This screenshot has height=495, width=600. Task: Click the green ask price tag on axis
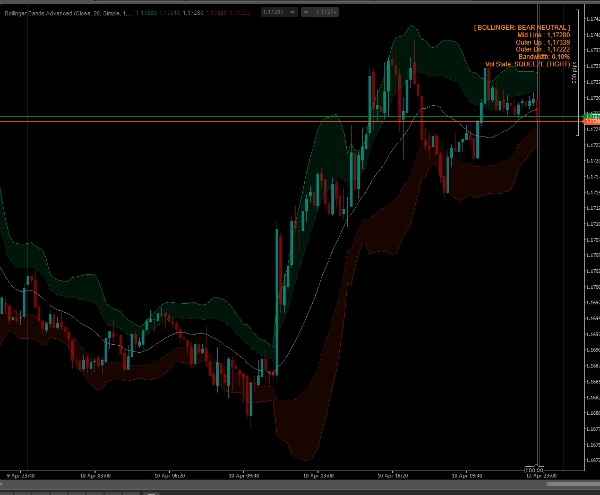[x=592, y=116]
